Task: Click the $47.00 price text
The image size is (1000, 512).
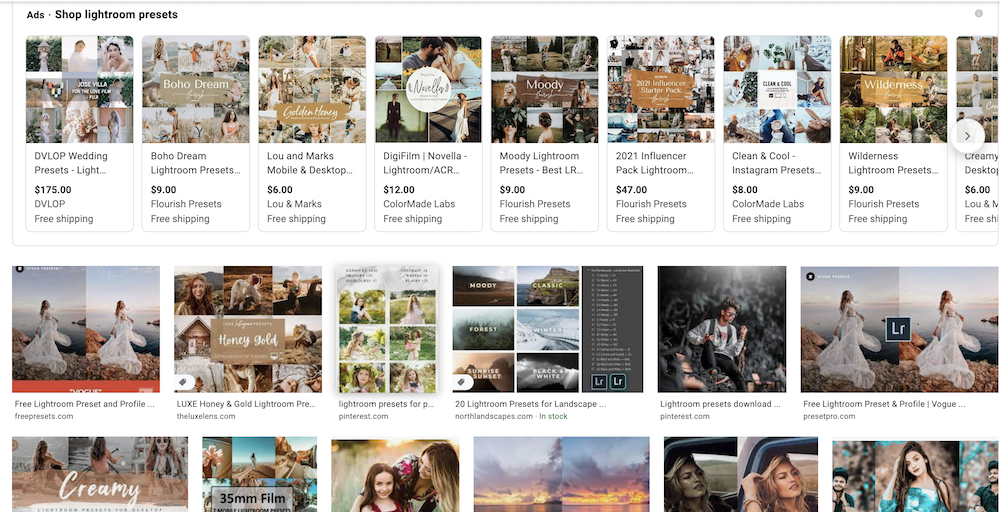Action: coord(631,189)
